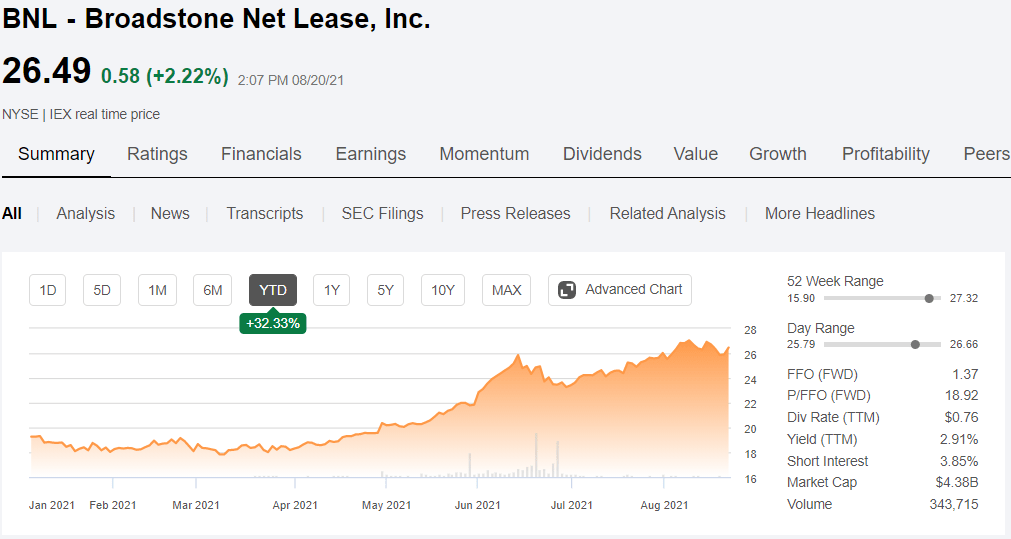Click the 52 Week Range slider marker
This screenshot has height=539, width=1011.
[929, 299]
